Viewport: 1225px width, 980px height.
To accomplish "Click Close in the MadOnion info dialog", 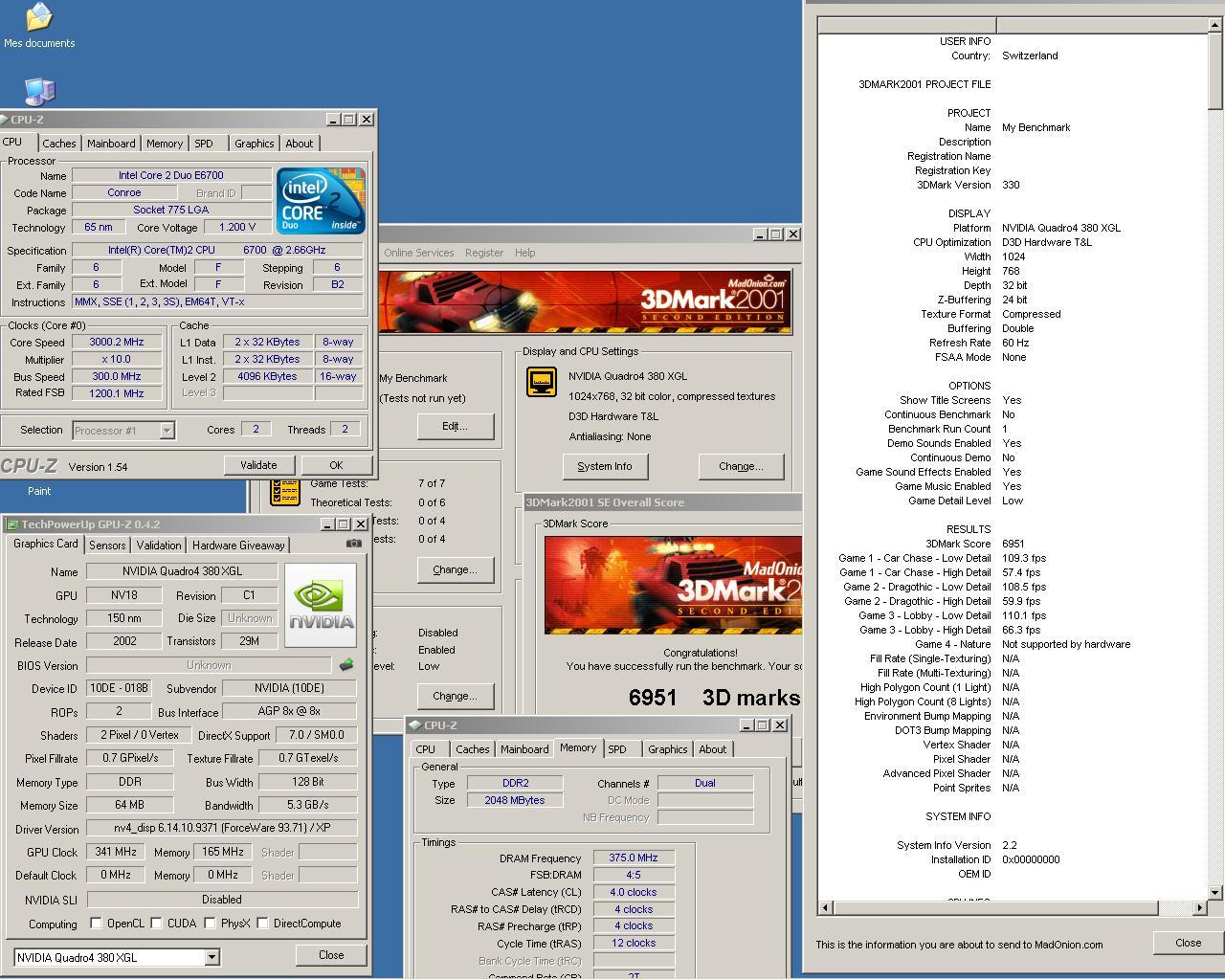I will pos(1188,943).
